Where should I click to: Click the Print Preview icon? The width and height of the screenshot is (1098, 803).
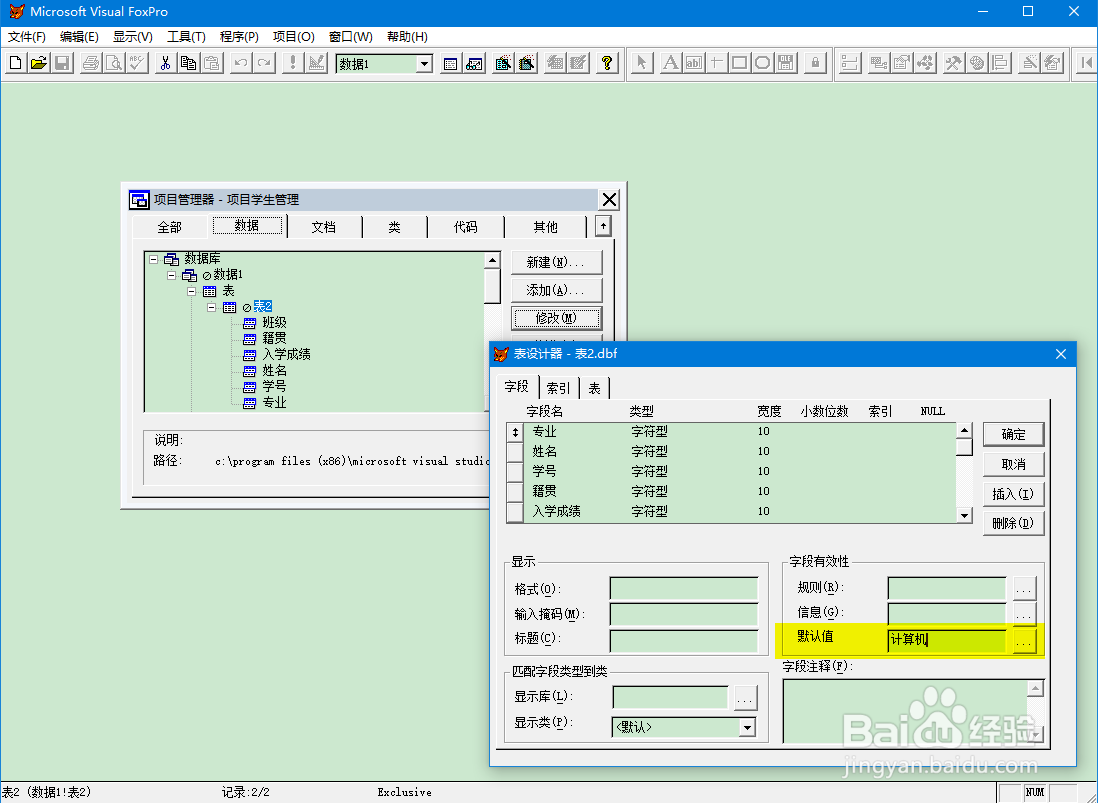[113, 63]
